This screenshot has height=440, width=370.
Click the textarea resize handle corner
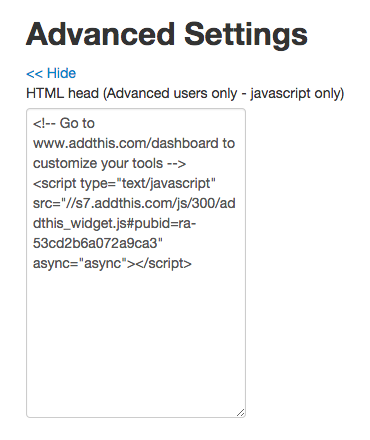pyautogui.click(x=240, y=412)
